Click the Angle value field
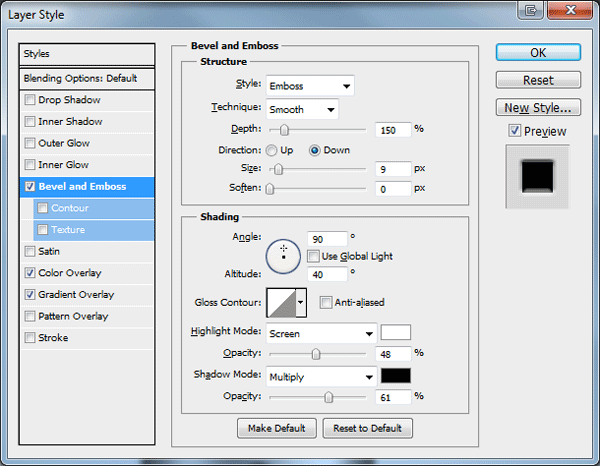The width and height of the screenshot is (600, 466). (x=327, y=239)
